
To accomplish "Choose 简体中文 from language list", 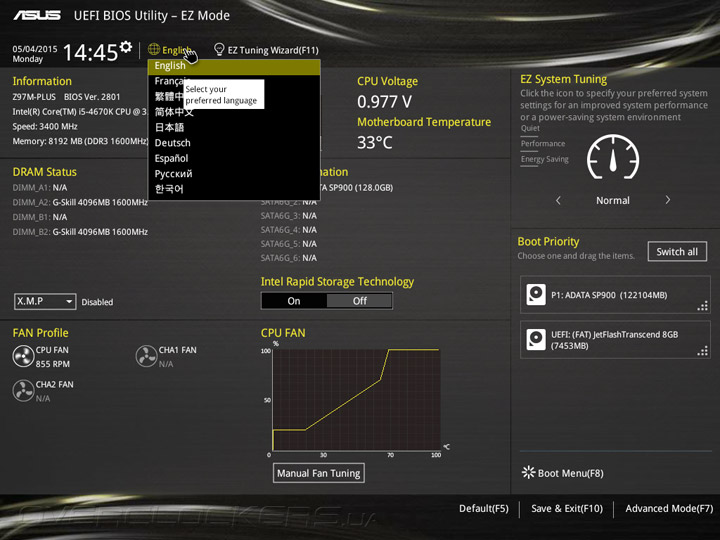I will 234,112.
